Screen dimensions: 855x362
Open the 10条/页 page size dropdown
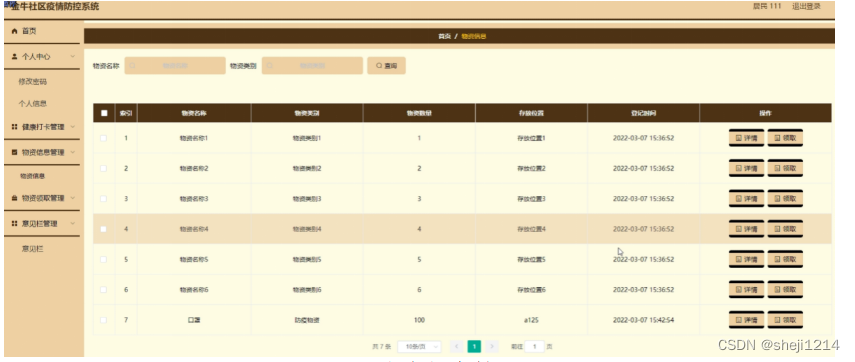419,346
